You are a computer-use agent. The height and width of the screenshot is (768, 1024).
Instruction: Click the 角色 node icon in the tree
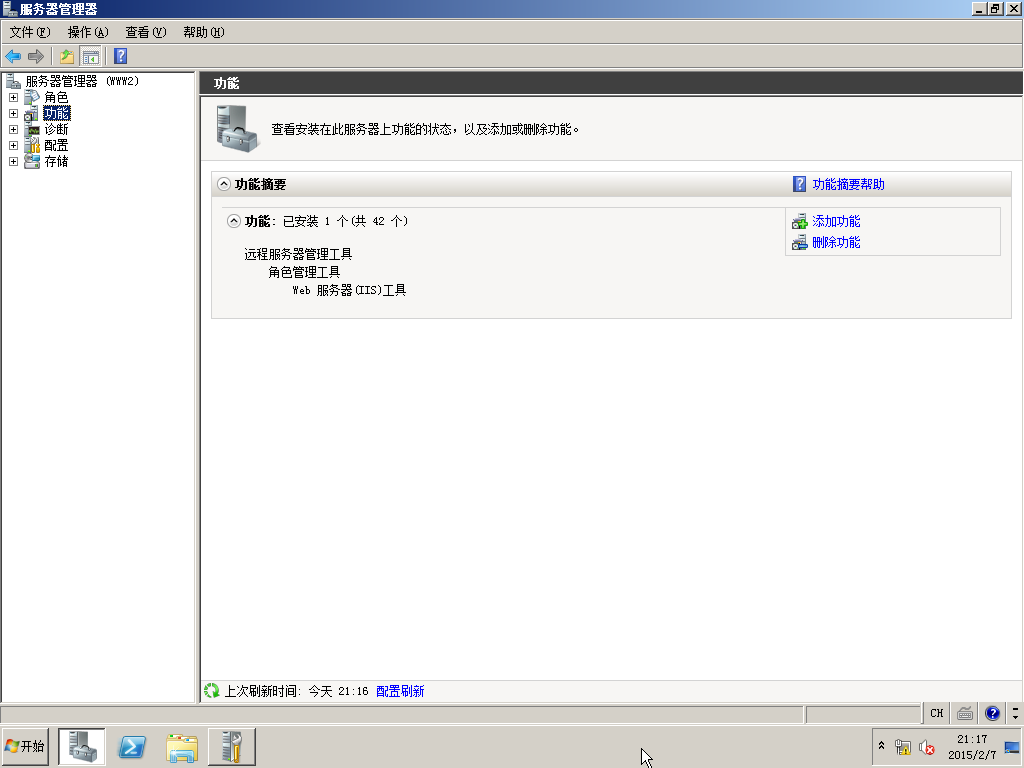point(31,97)
